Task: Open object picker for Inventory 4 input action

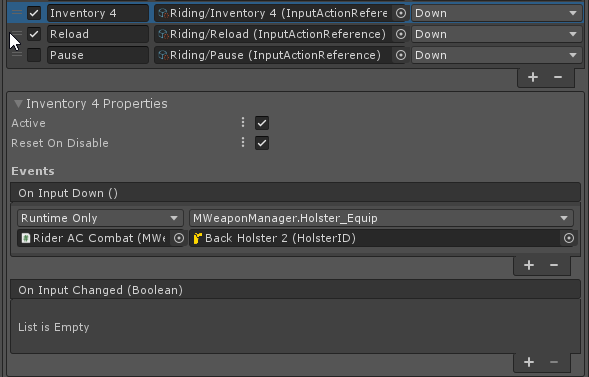Action: click(401, 13)
